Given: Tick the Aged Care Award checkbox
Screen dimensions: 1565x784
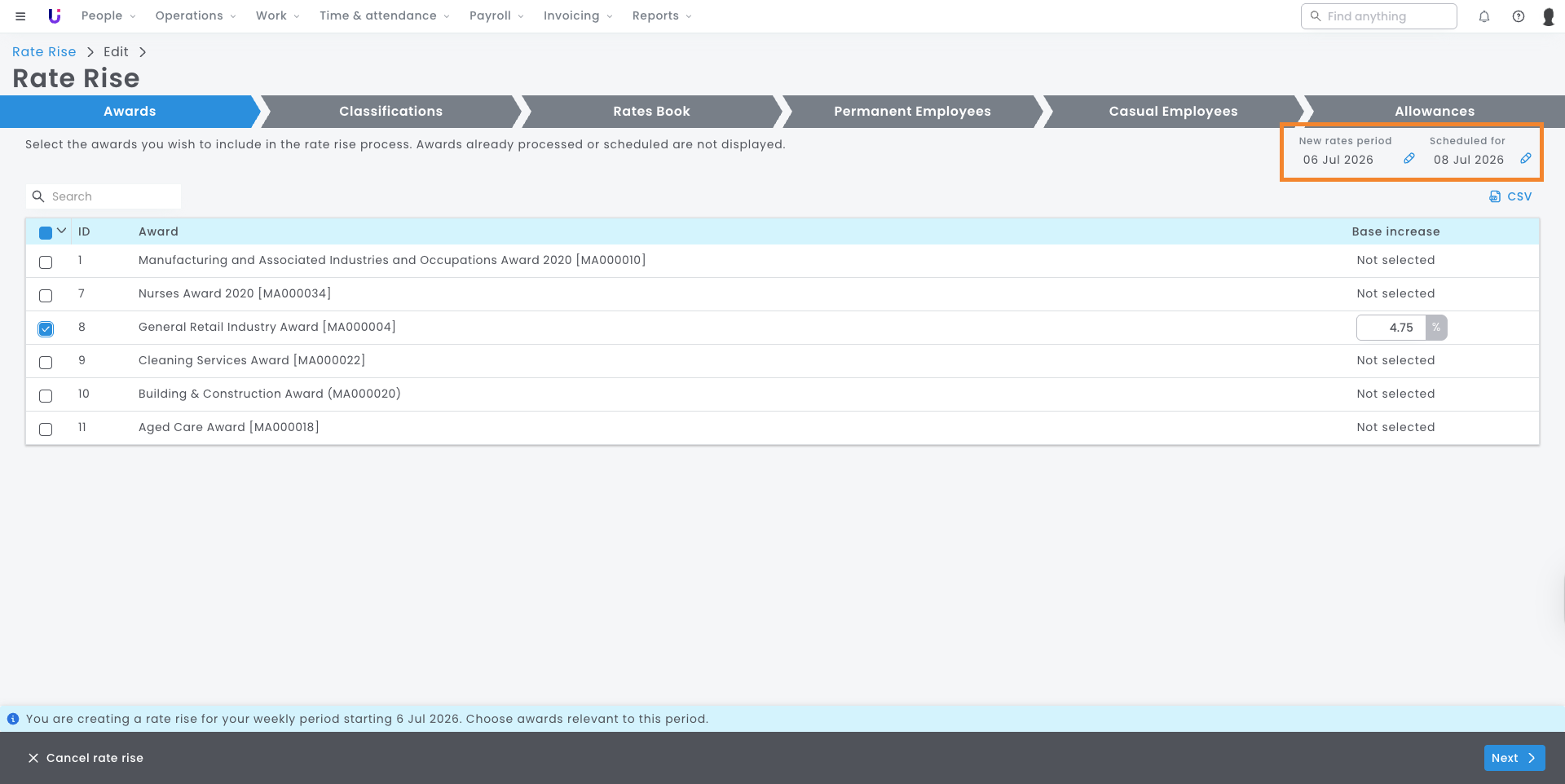Looking at the screenshot, I should point(46,429).
